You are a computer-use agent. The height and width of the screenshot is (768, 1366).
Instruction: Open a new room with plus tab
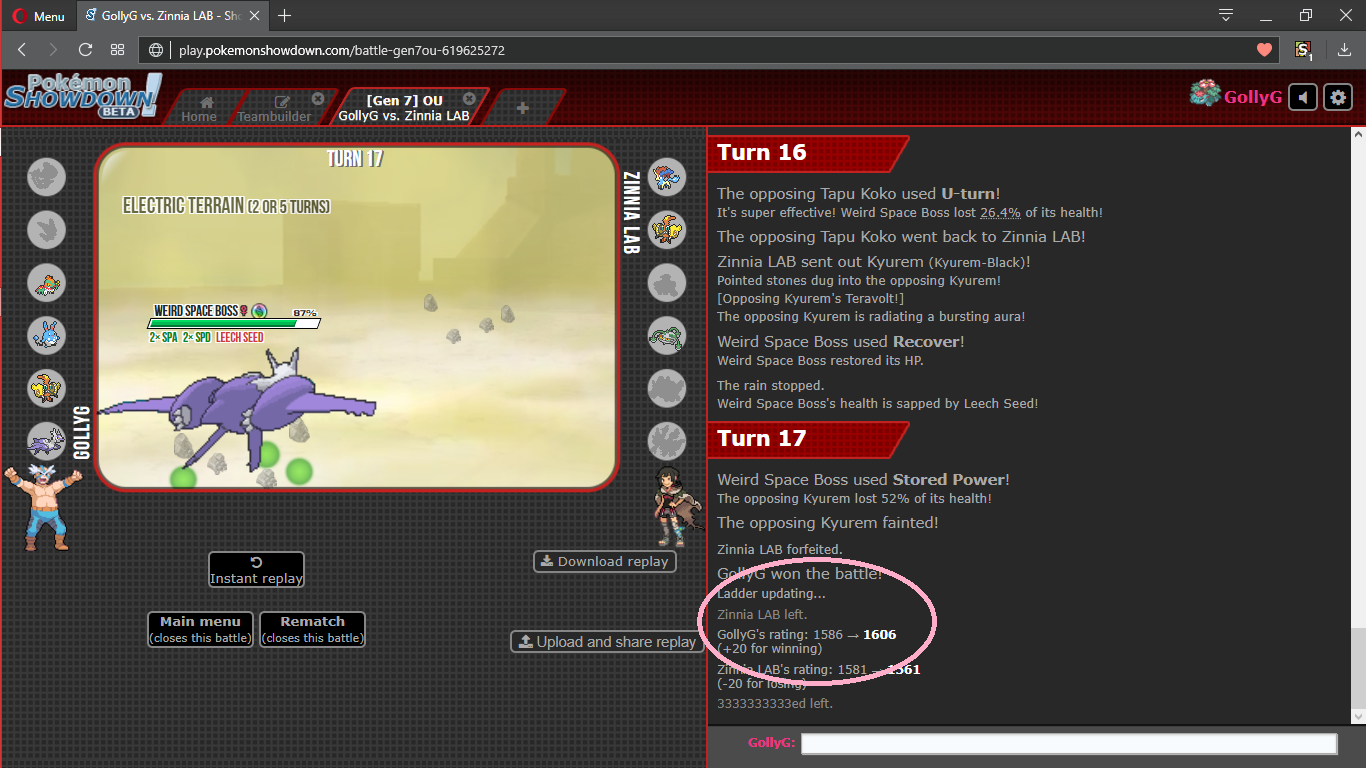tap(522, 108)
